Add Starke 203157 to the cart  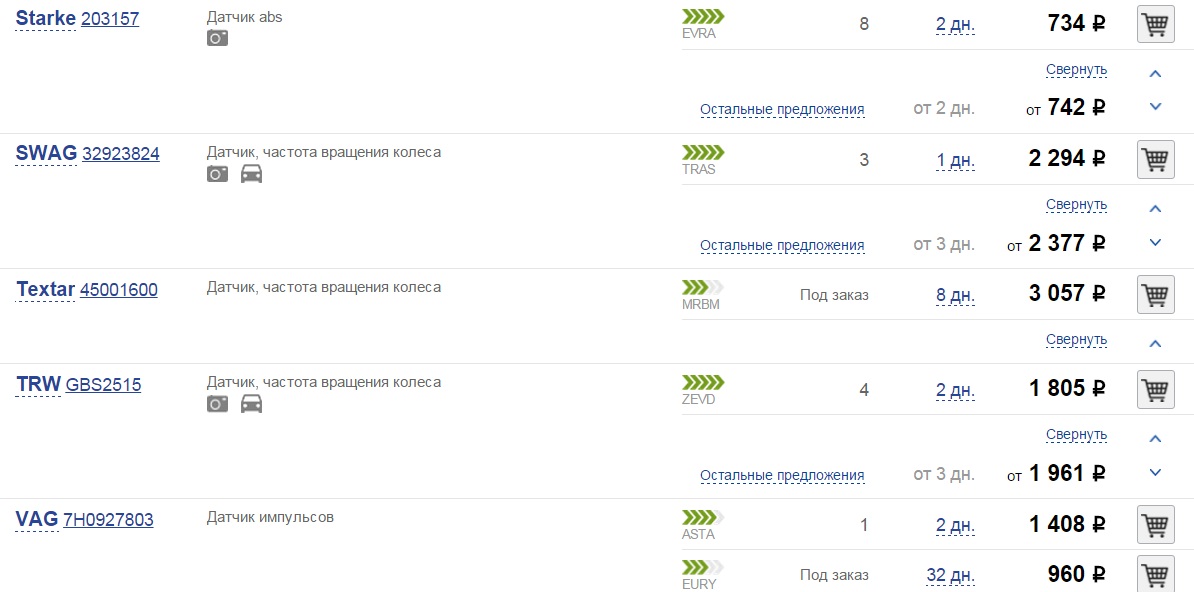[1155, 25]
